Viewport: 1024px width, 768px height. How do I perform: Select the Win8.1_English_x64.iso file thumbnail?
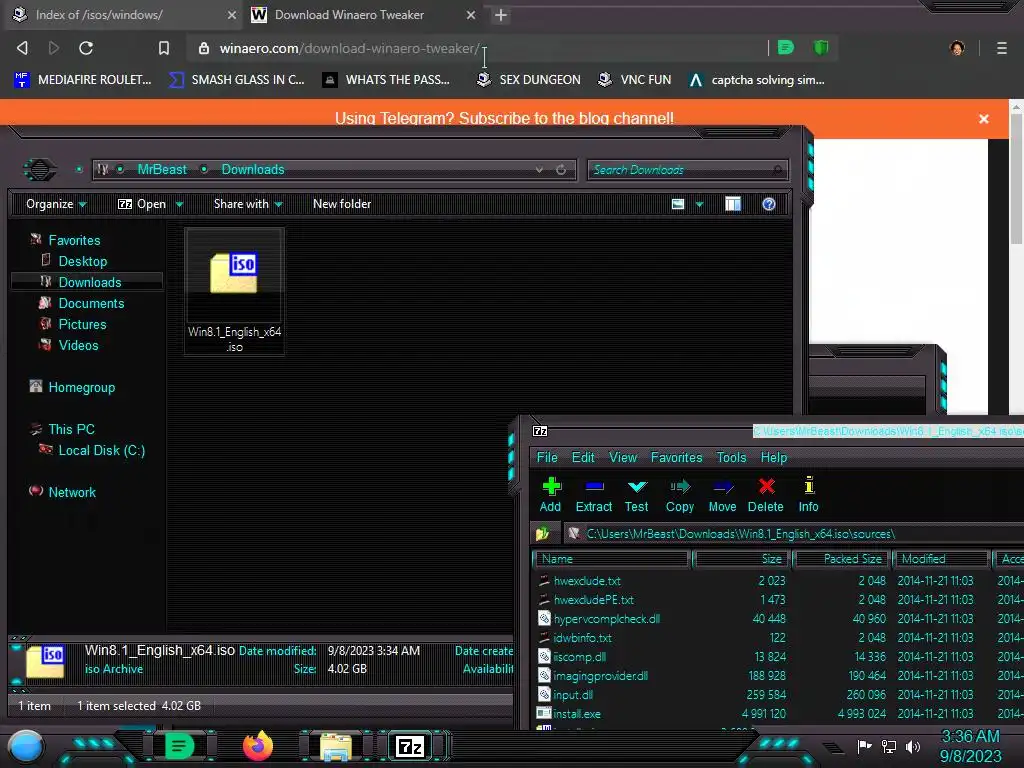(x=234, y=292)
